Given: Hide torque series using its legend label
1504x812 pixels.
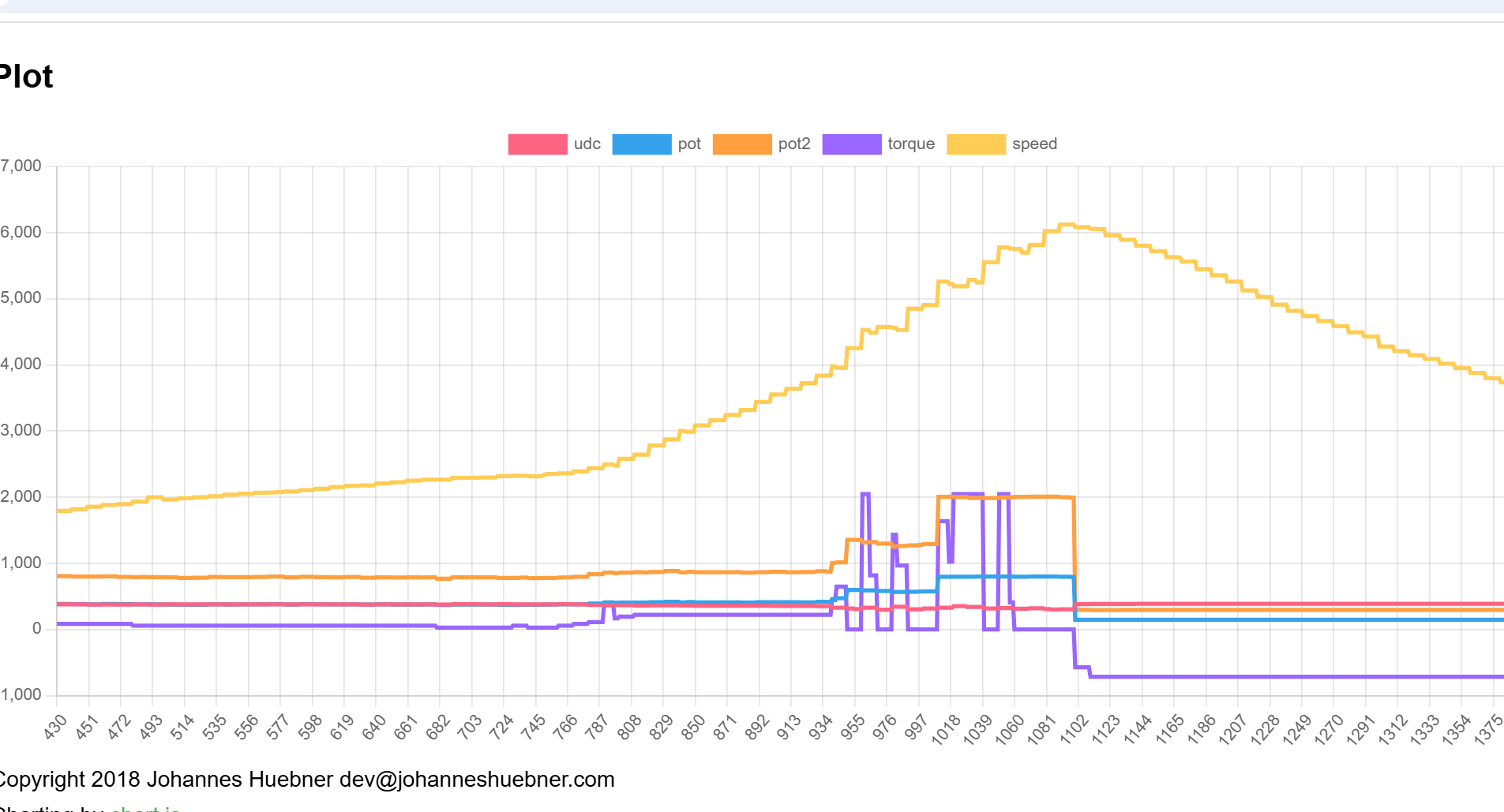Looking at the screenshot, I should [x=910, y=144].
